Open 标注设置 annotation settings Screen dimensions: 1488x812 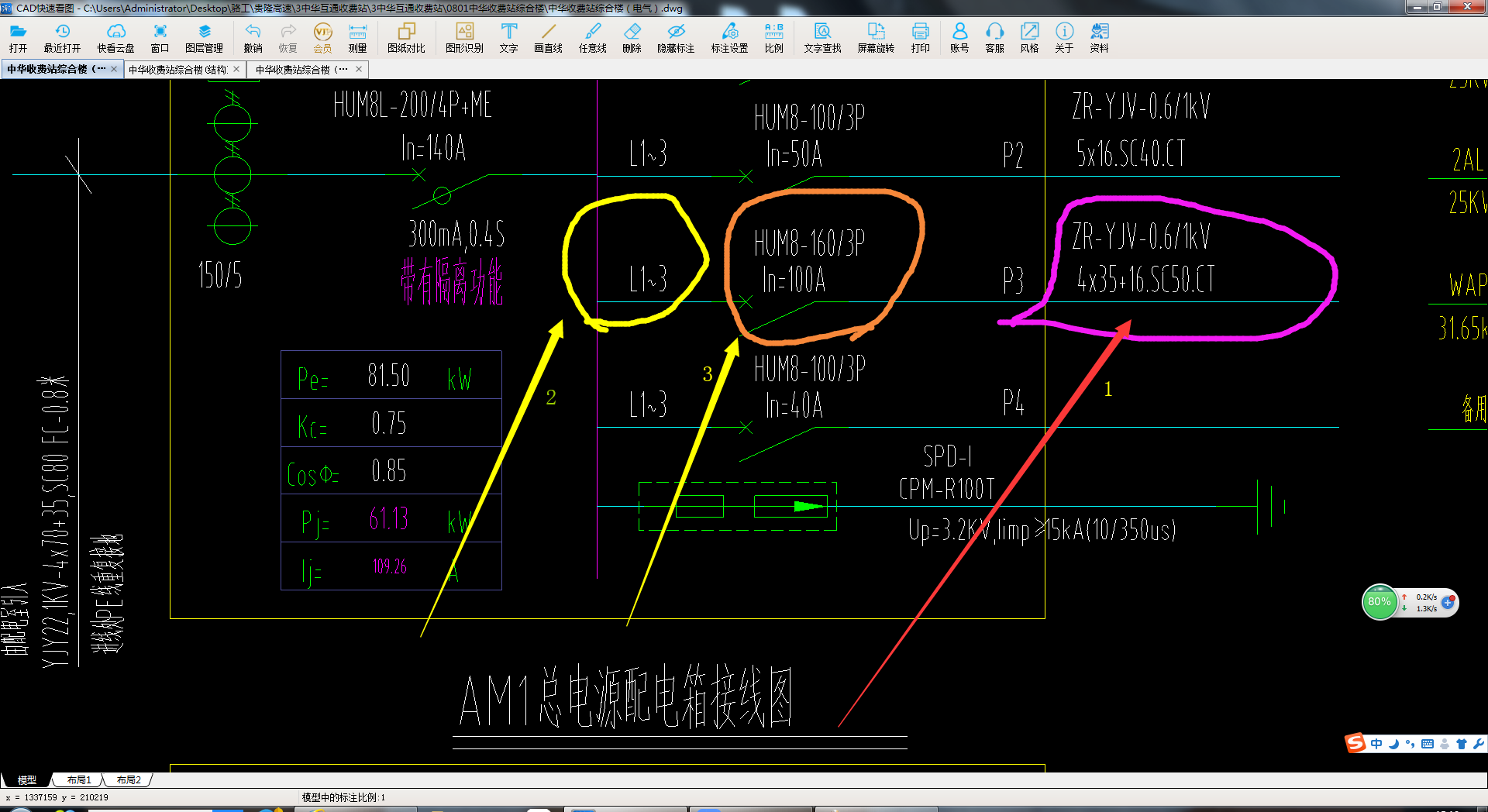pyautogui.click(x=729, y=37)
